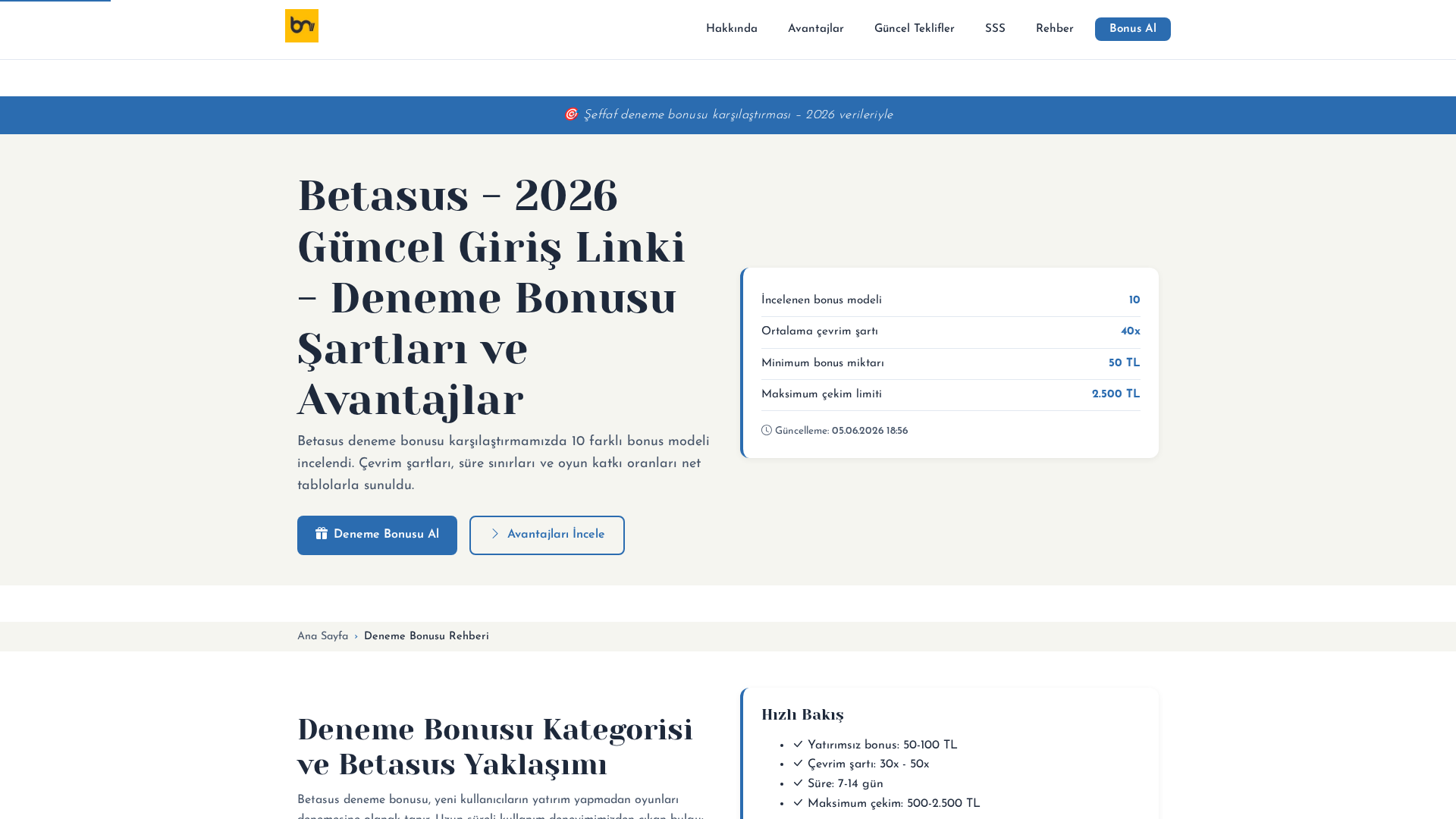Click the Deneme Bonusu Rehberi breadcrumb
Image resolution: width=1456 pixels, height=819 pixels.
pyautogui.click(x=426, y=637)
